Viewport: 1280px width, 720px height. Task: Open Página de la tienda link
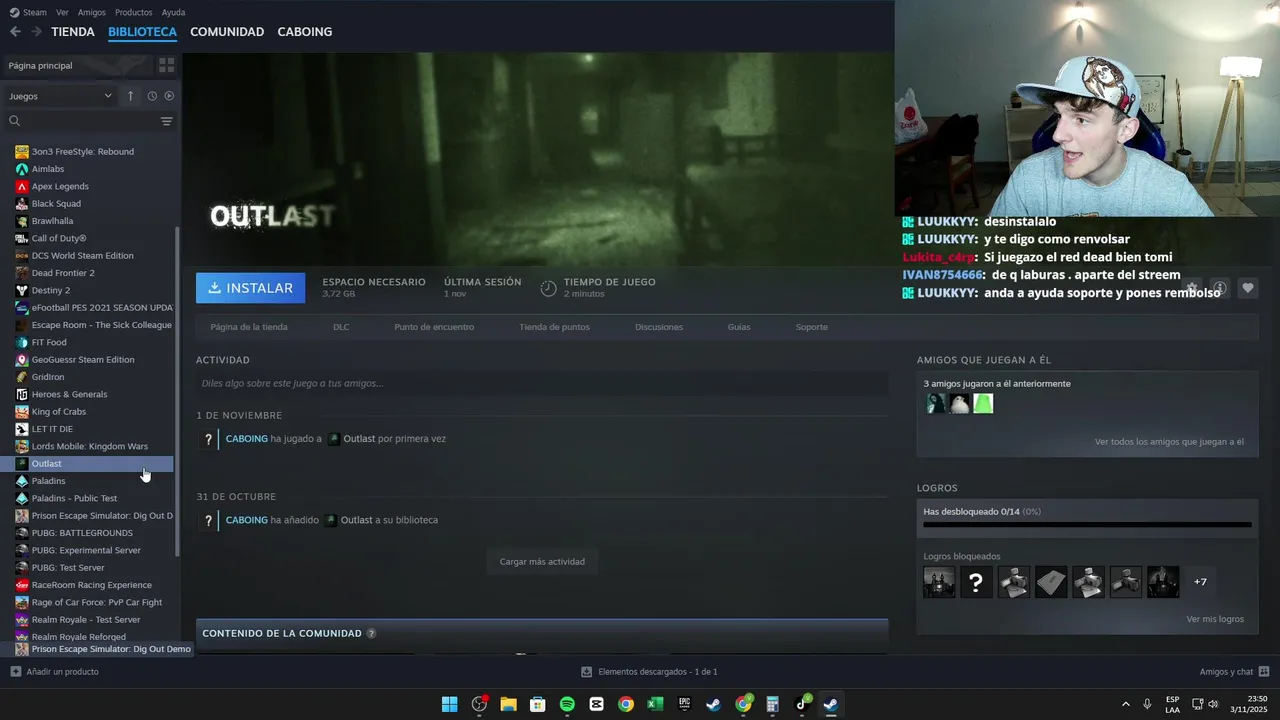(249, 327)
